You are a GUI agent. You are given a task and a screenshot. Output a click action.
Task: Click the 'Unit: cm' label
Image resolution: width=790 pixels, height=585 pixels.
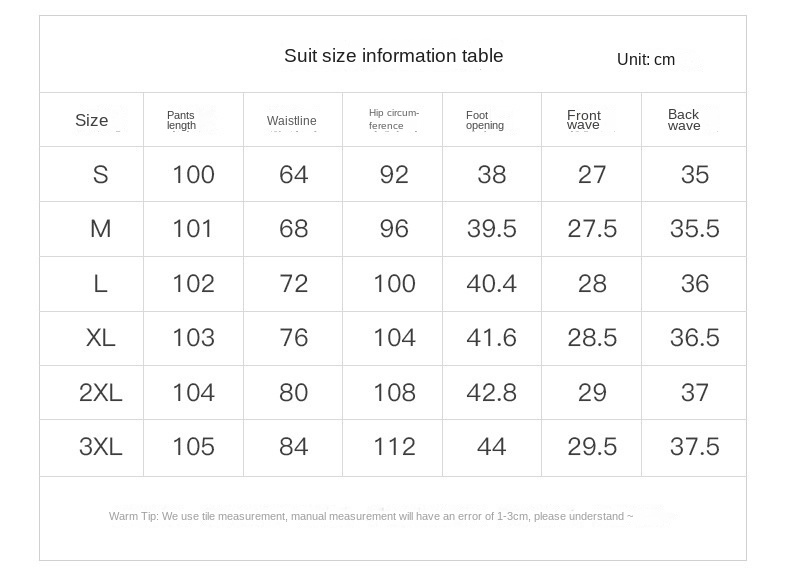tap(645, 60)
